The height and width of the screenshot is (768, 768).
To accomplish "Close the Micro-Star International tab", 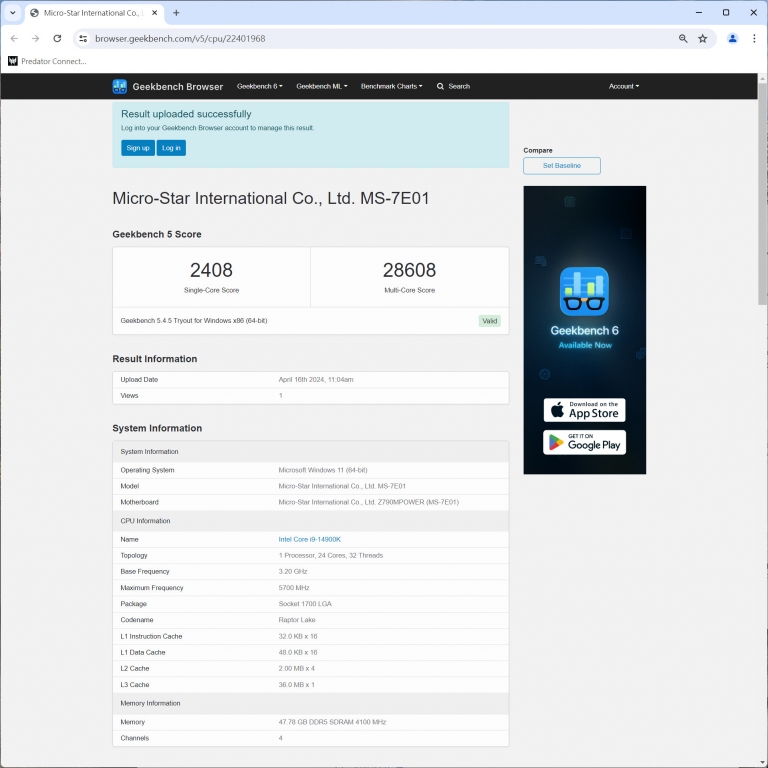I will coord(155,13).
